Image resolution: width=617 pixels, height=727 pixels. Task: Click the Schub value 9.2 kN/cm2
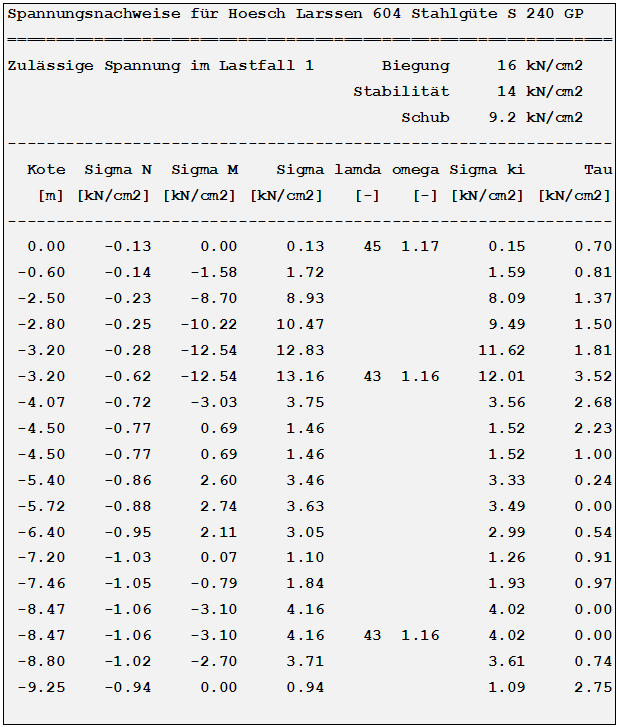point(535,117)
